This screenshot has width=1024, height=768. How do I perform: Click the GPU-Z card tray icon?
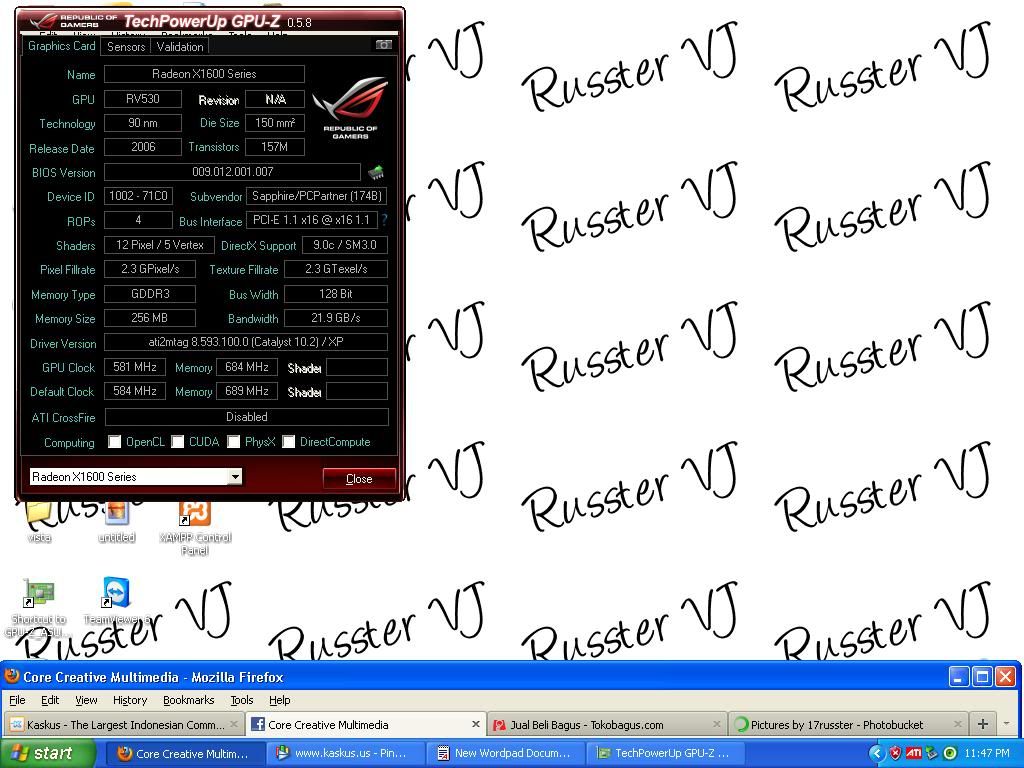coord(932,754)
